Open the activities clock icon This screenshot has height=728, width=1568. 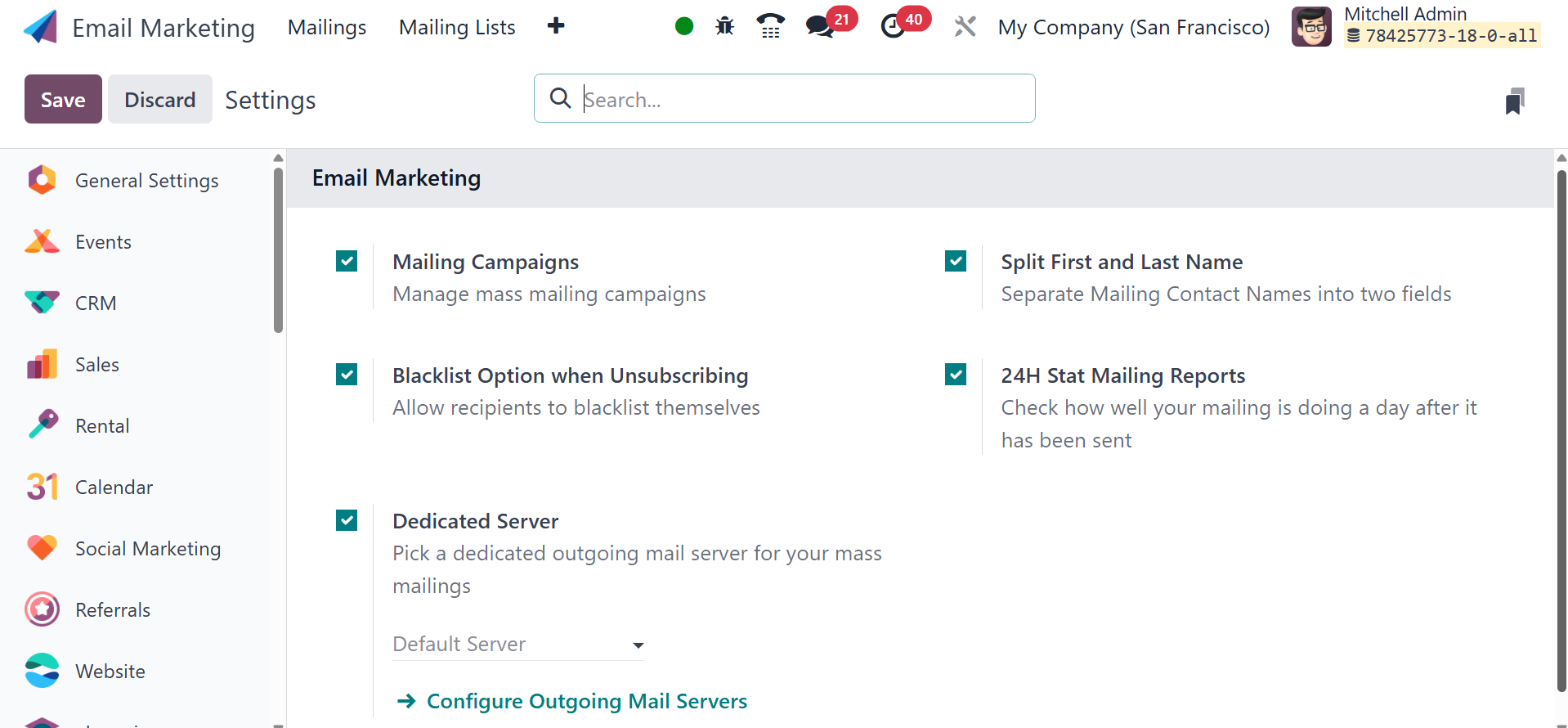(894, 27)
